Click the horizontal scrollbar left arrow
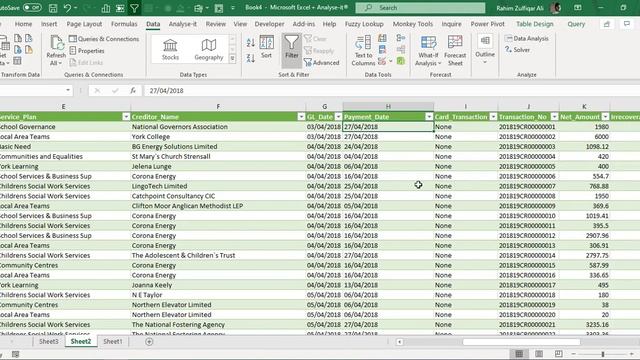The image size is (640, 360). pos(400,342)
